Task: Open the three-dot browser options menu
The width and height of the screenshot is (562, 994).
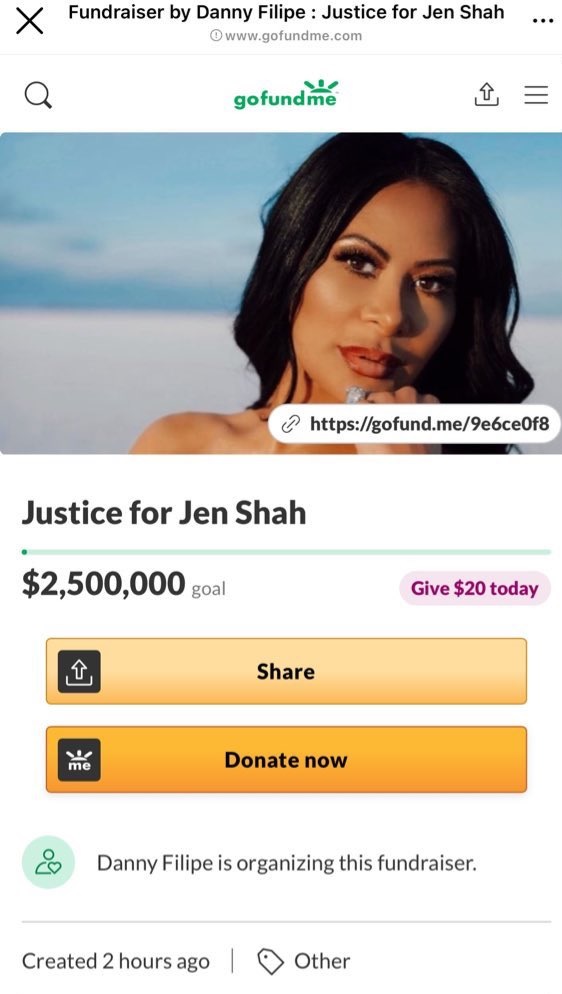Action: click(542, 21)
